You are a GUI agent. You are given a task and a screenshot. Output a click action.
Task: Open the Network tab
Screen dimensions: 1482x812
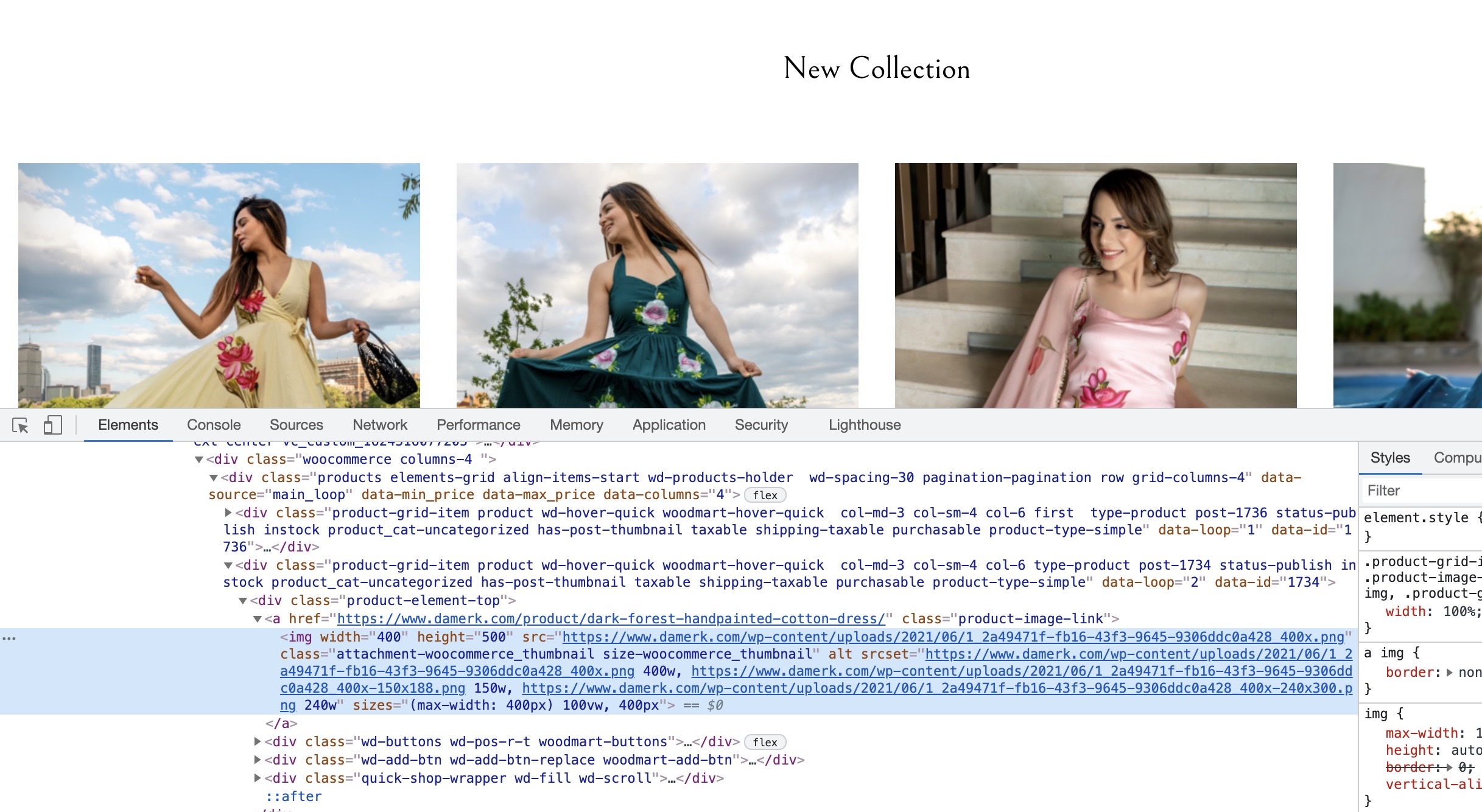pos(379,425)
